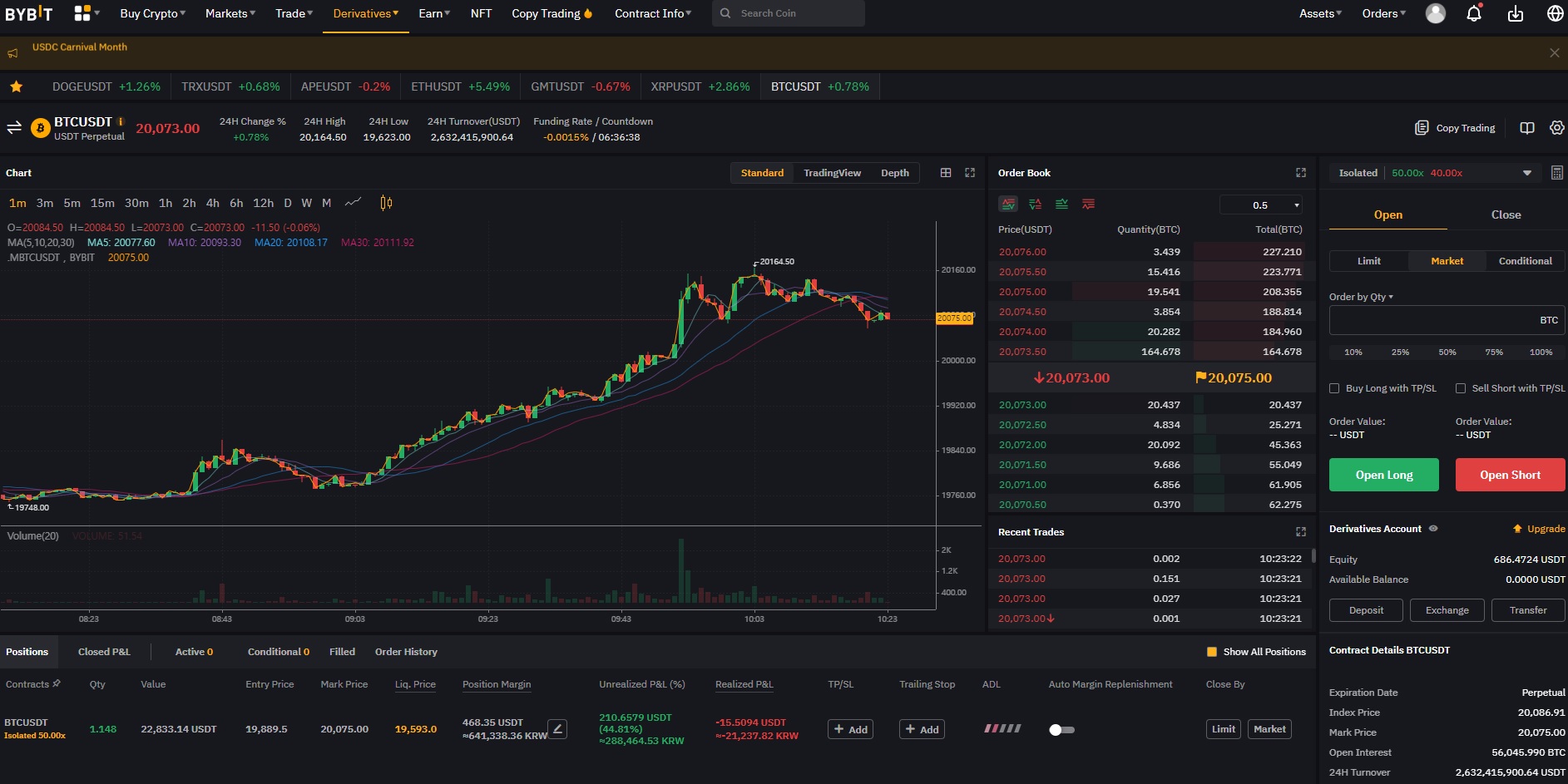Open notifications bell icon

pos(1474,13)
